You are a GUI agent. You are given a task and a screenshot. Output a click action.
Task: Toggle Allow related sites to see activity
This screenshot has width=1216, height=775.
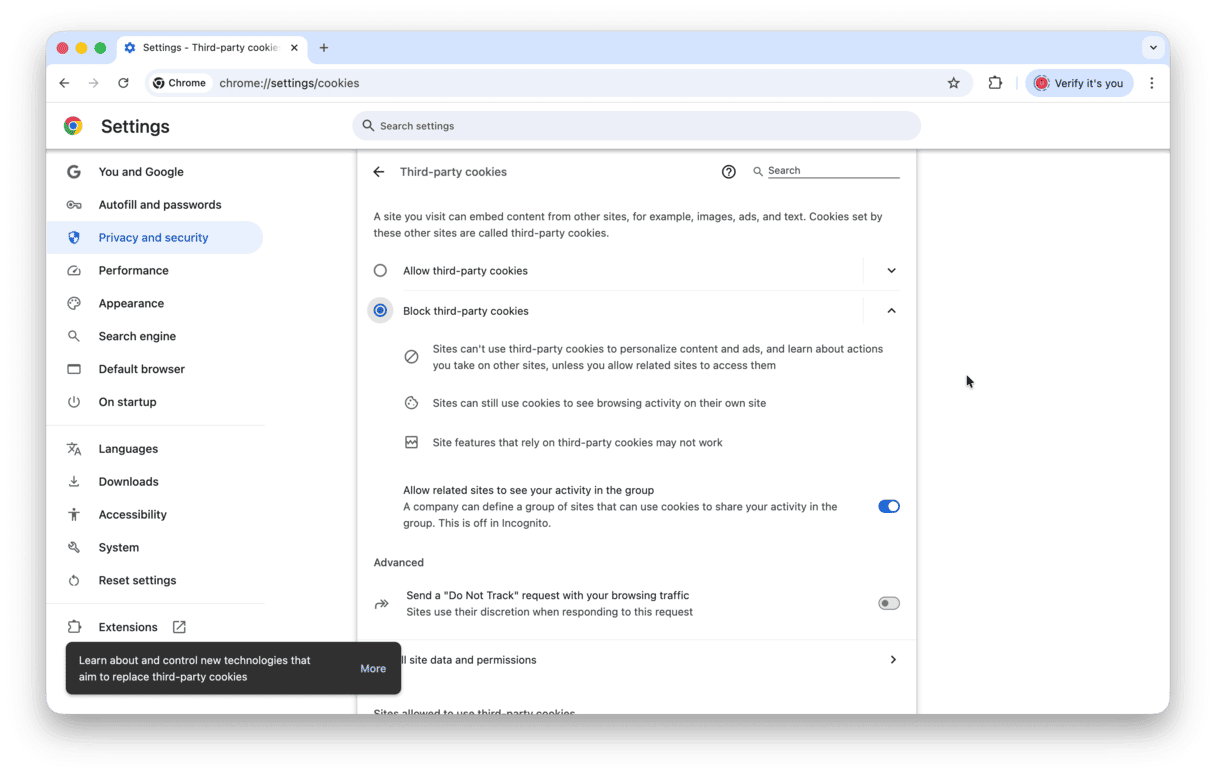pyautogui.click(x=888, y=507)
